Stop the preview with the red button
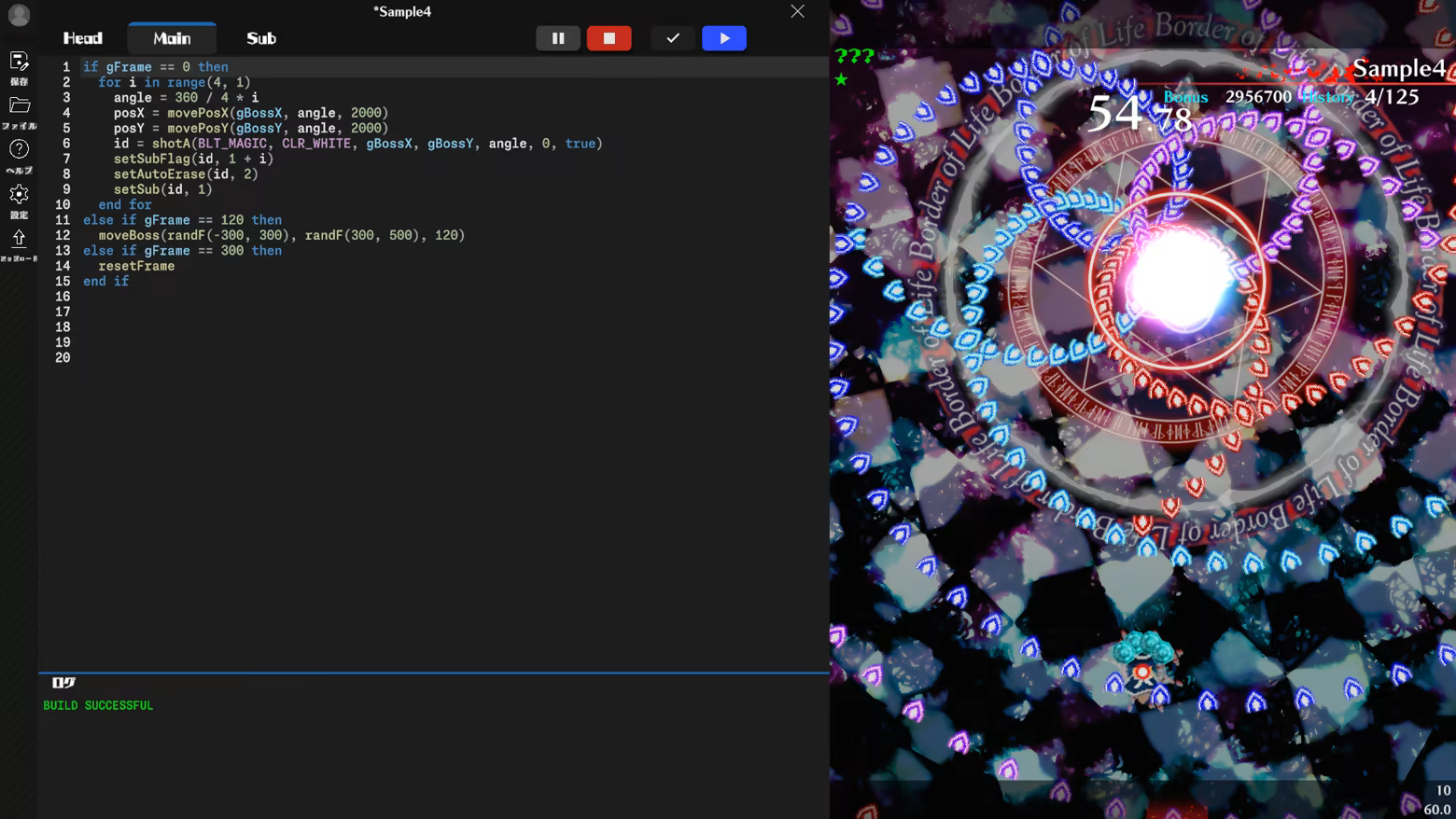 (609, 38)
